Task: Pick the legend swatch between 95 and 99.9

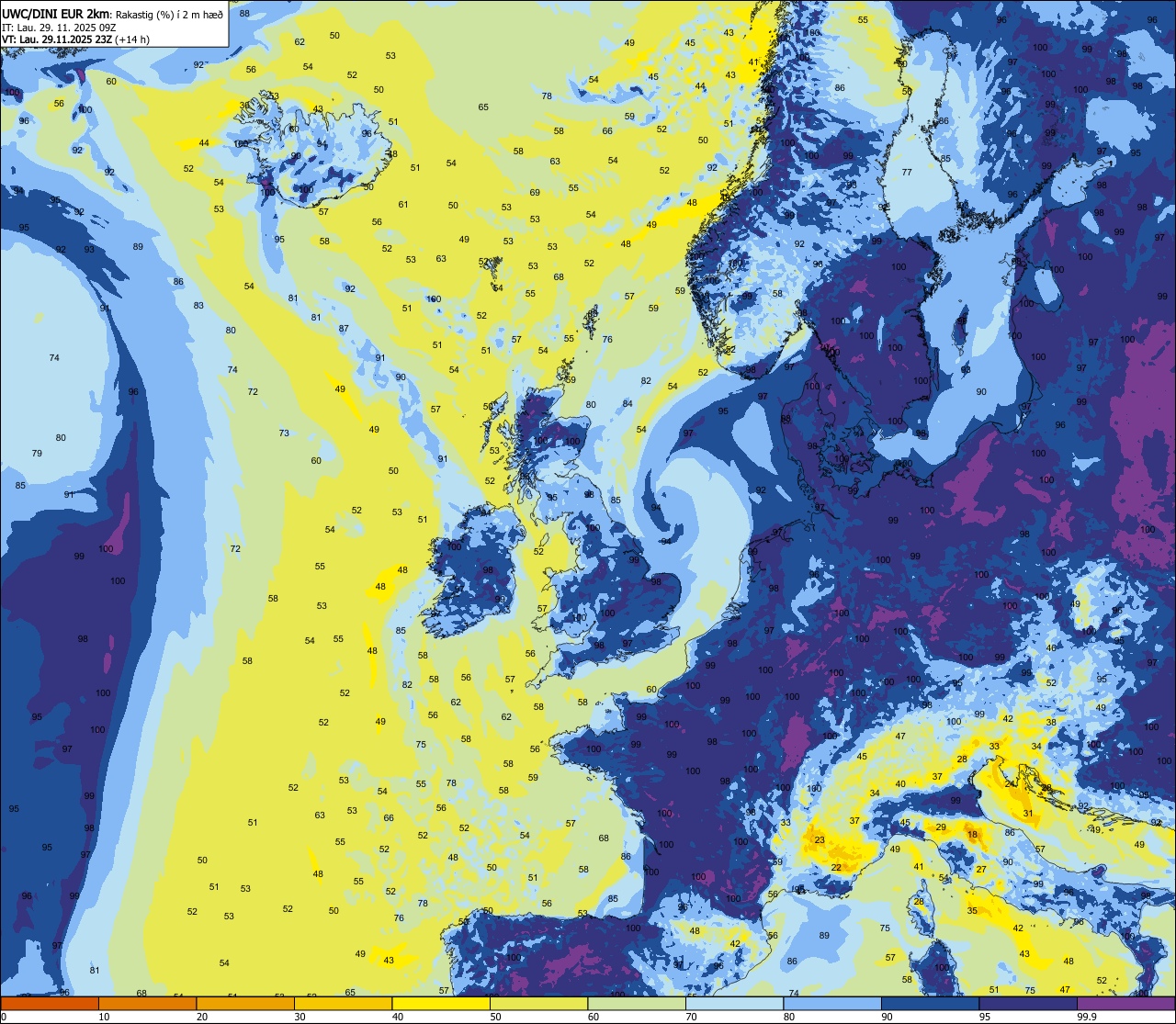Action: click(x=1027, y=1003)
